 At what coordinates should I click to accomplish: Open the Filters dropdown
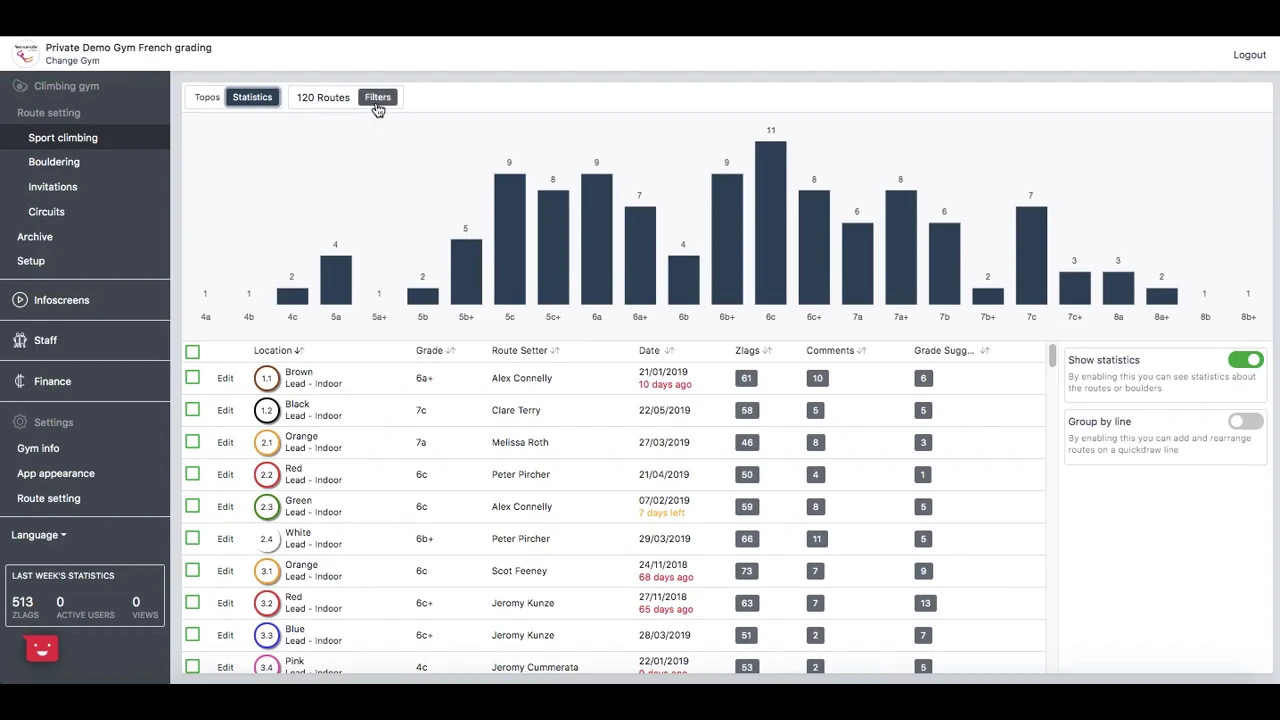tap(378, 97)
